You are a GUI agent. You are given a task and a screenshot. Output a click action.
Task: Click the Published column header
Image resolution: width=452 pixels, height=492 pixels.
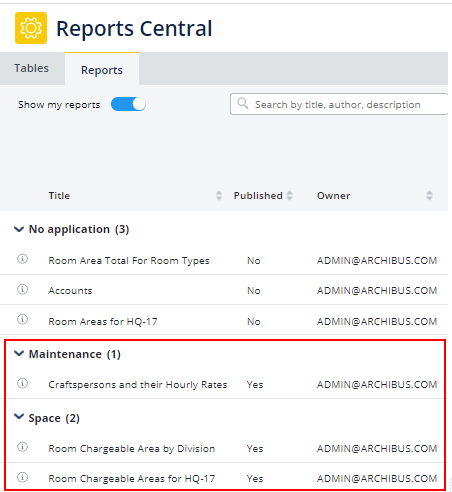[x=258, y=196]
